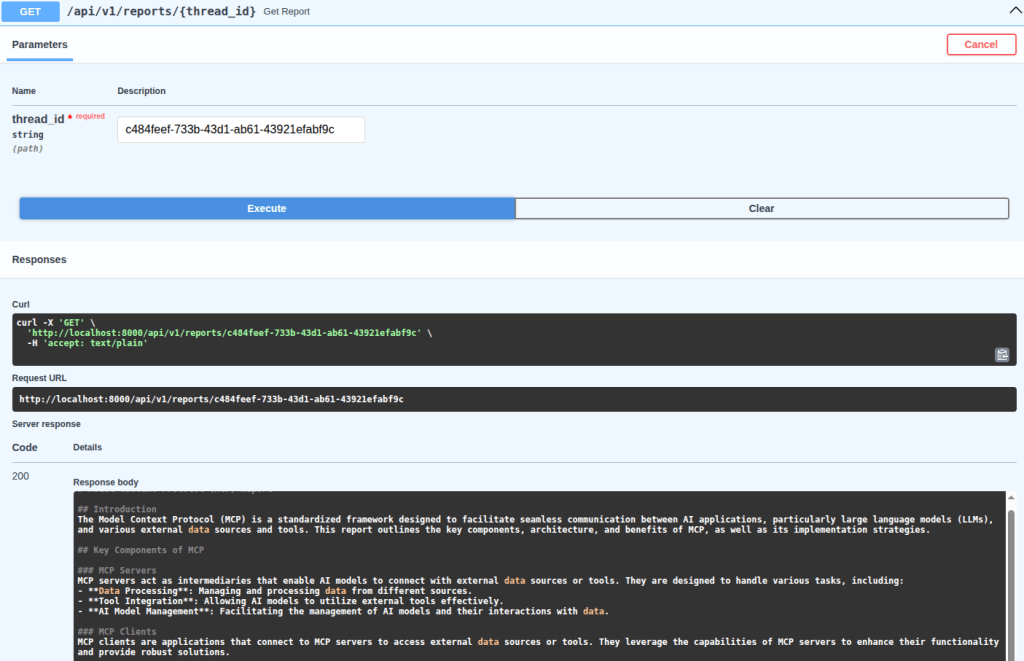Click the thread_id parameter name label
Screen dimensions: 1024x661
coord(38,119)
